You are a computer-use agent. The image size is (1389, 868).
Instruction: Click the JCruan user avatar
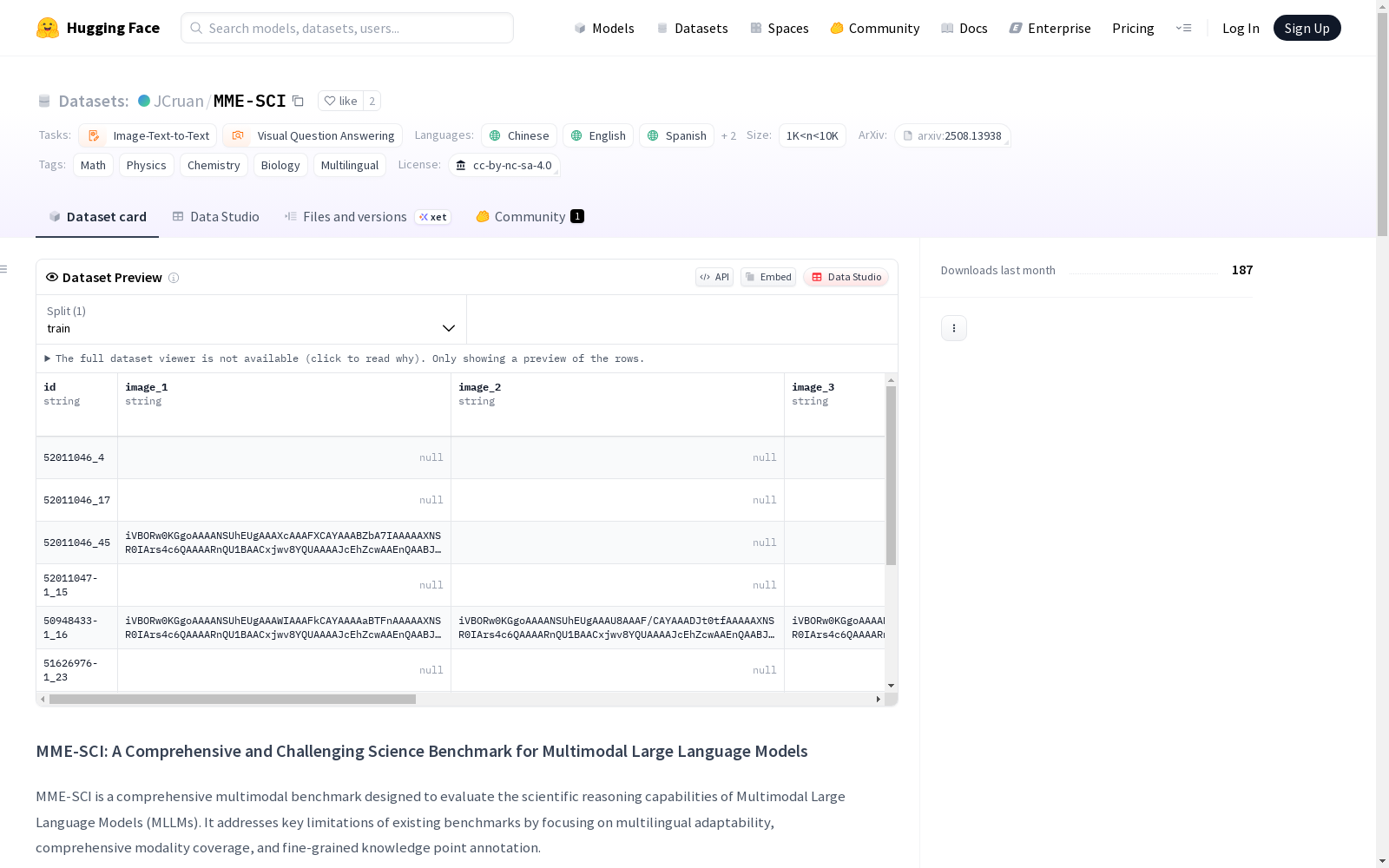pyautogui.click(x=144, y=101)
